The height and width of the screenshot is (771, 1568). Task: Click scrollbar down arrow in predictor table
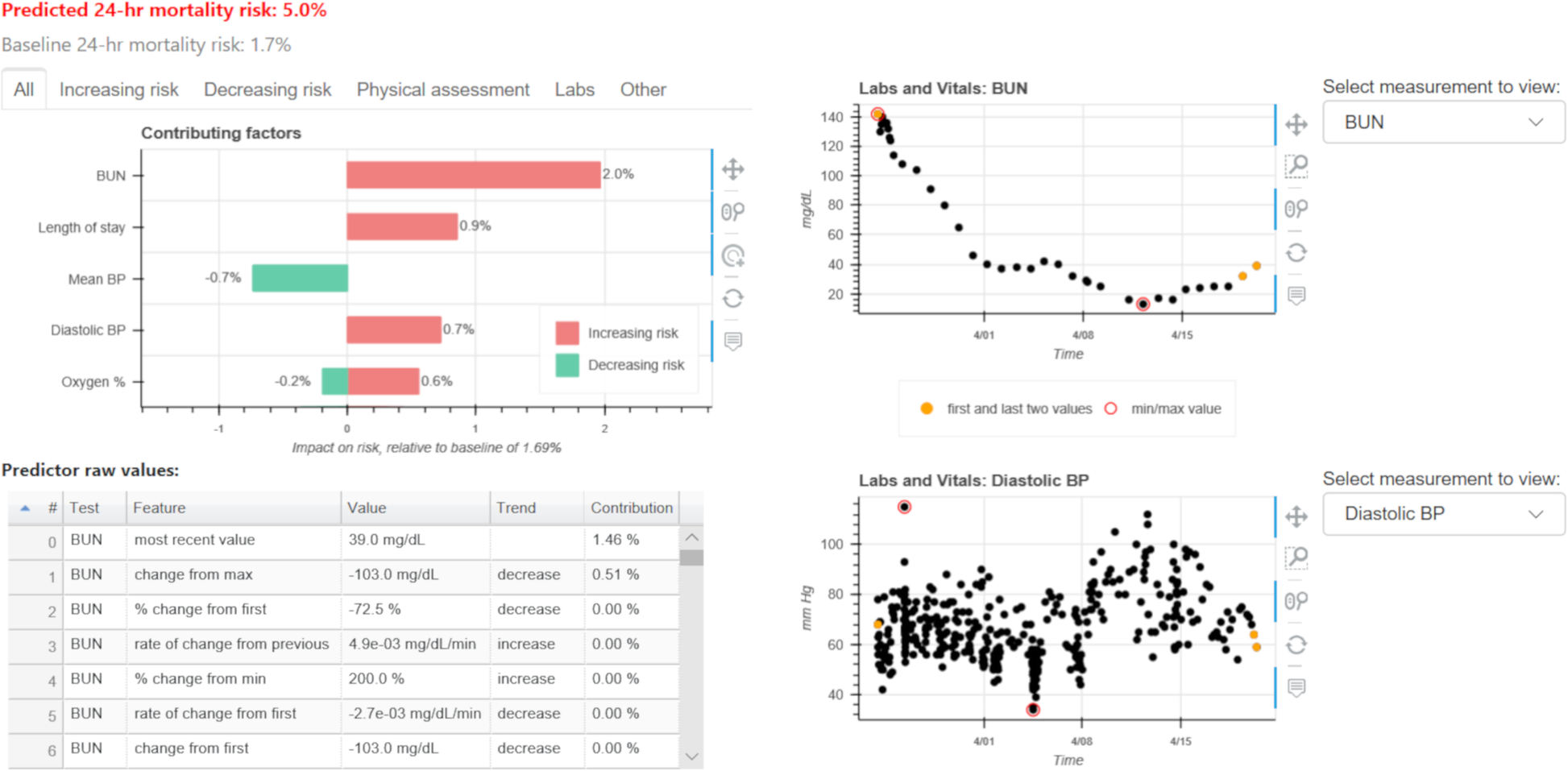(692, 756)
